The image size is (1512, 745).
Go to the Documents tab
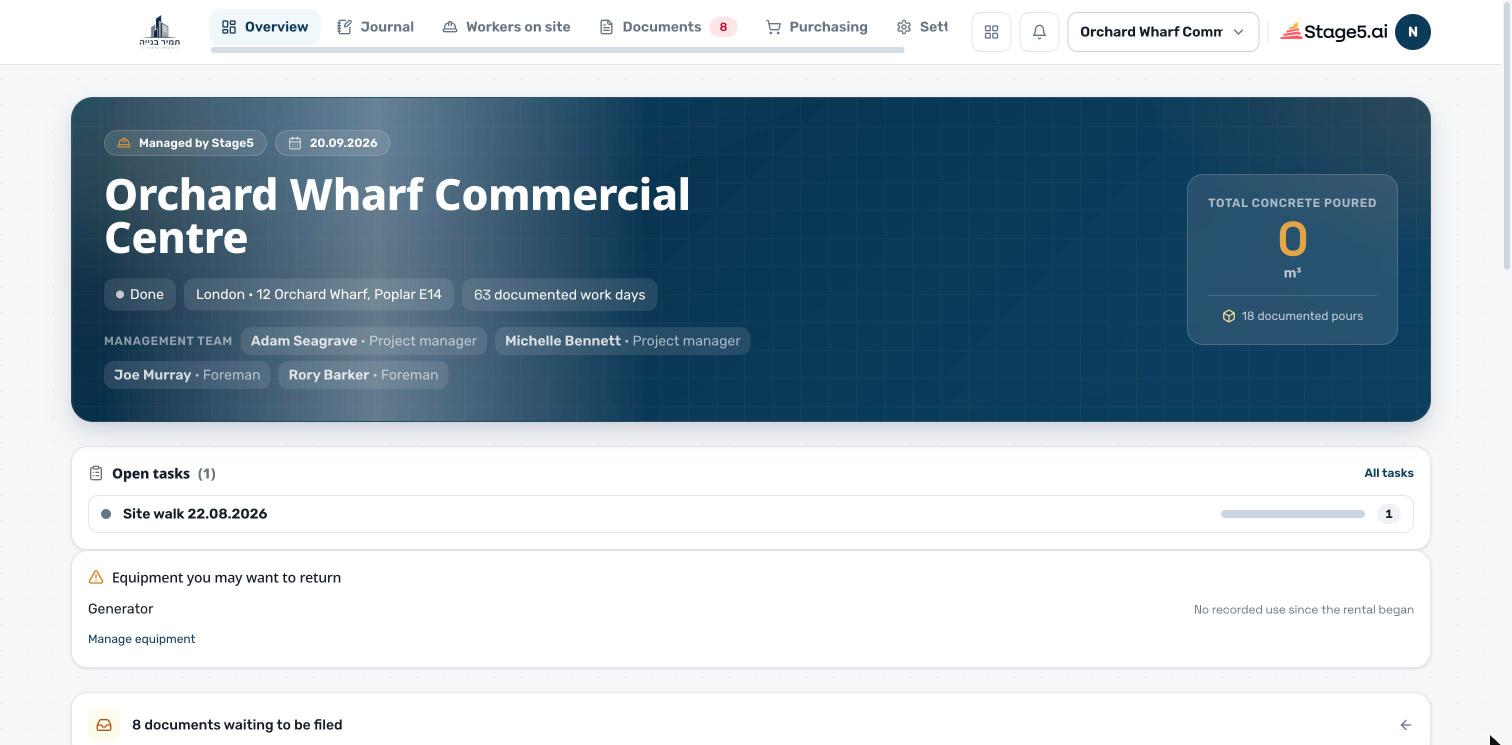click(667, 27)
